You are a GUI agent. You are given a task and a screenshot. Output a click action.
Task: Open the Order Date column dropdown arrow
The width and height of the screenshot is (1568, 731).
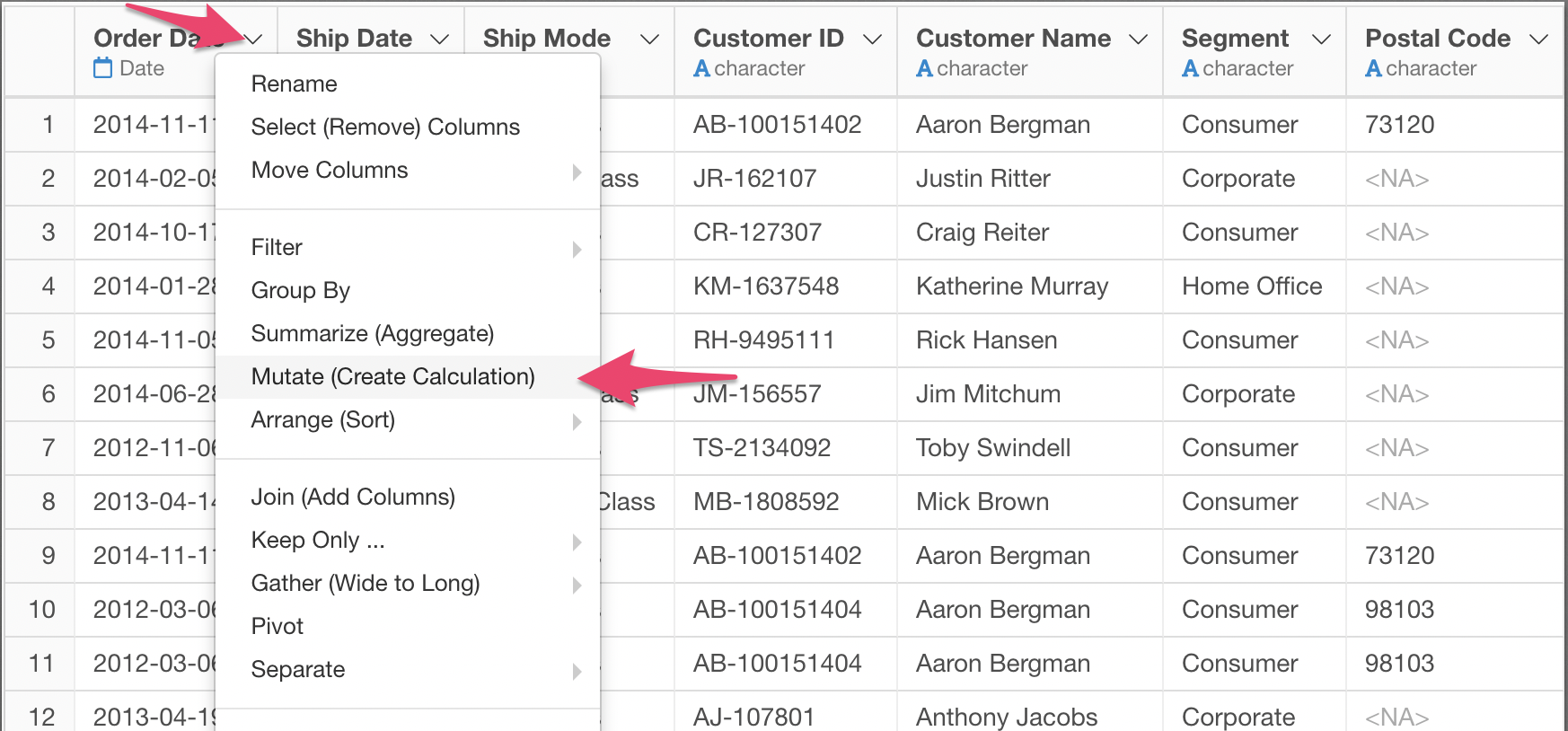coord(252,40)
